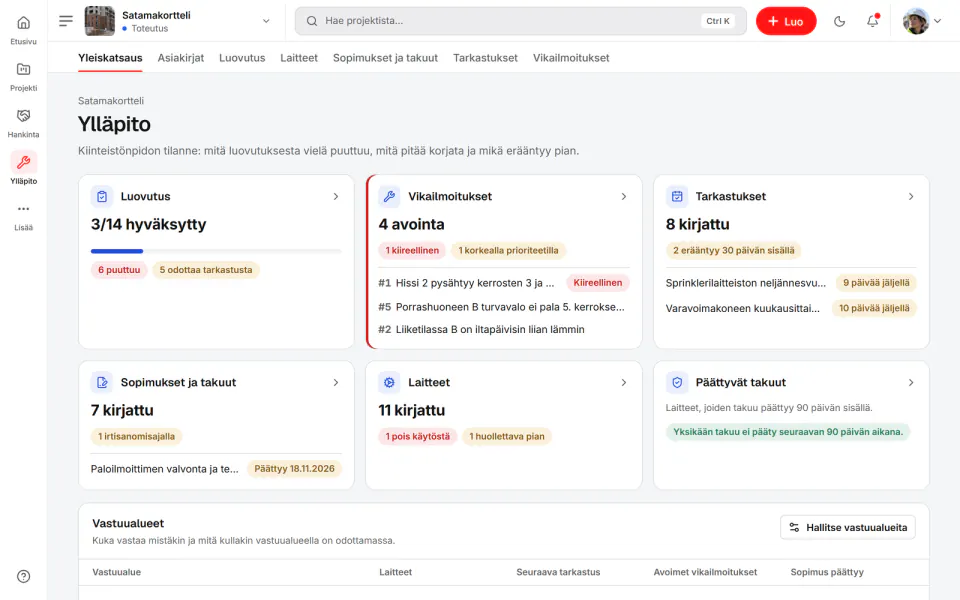Open Tarkastukset card chevron arrow
Screen dimensions: 960x600
click(x=910, y=197)
